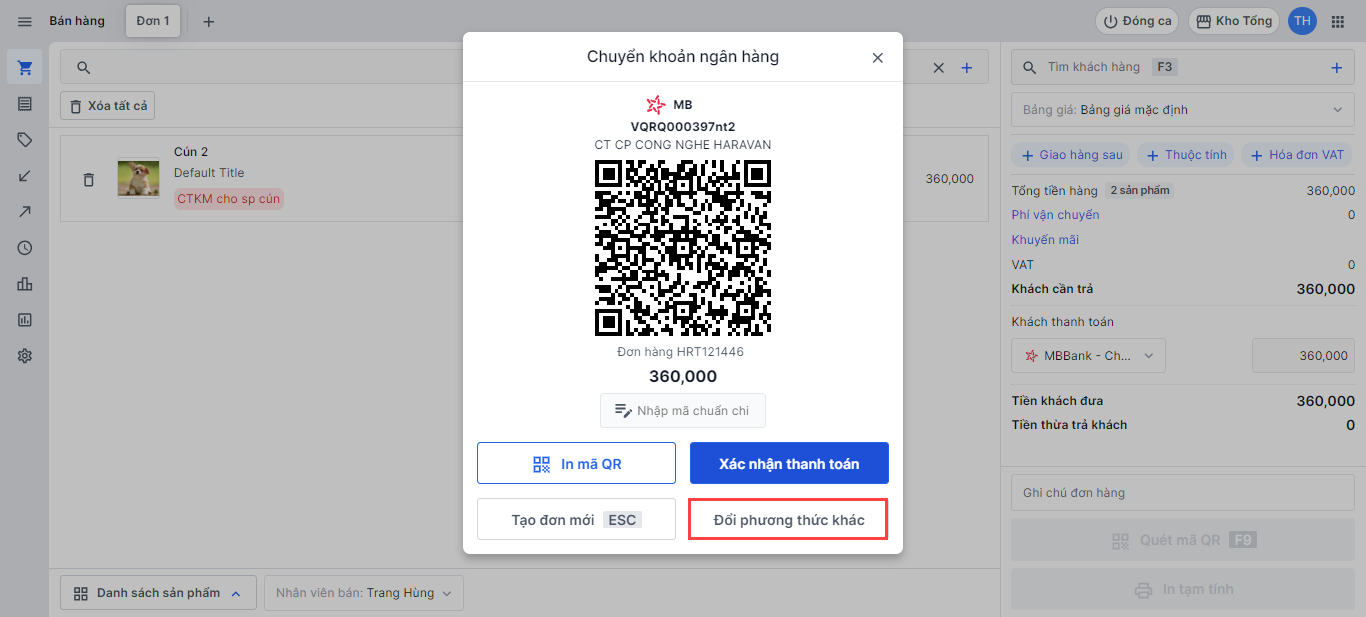Open the orders list sidebar icon

pyautogui.click(x=25, y=104)
